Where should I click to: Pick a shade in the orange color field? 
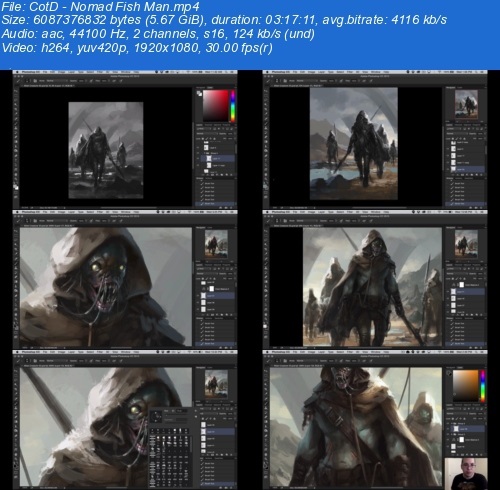point(465,386)
